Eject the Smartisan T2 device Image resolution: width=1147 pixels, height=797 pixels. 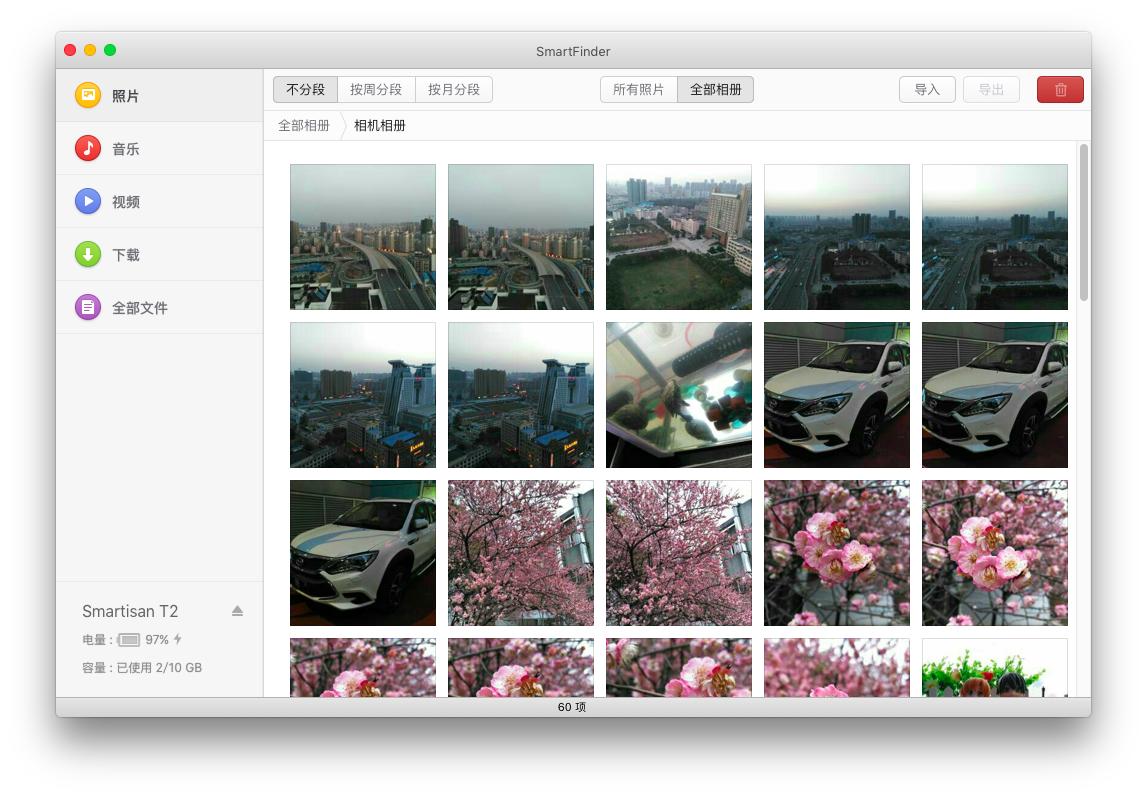(237, 611)
